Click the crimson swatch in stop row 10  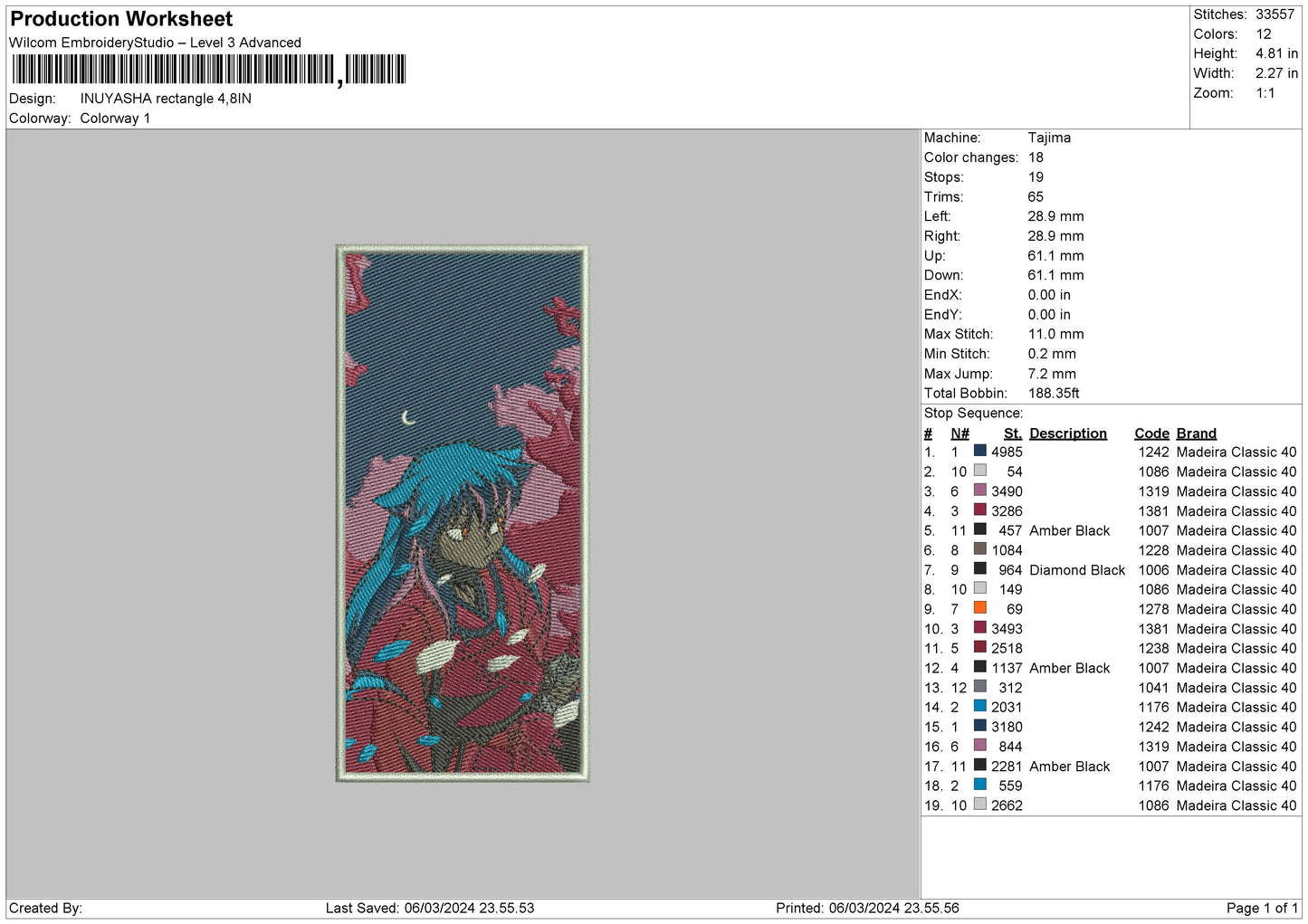[979, 627]
